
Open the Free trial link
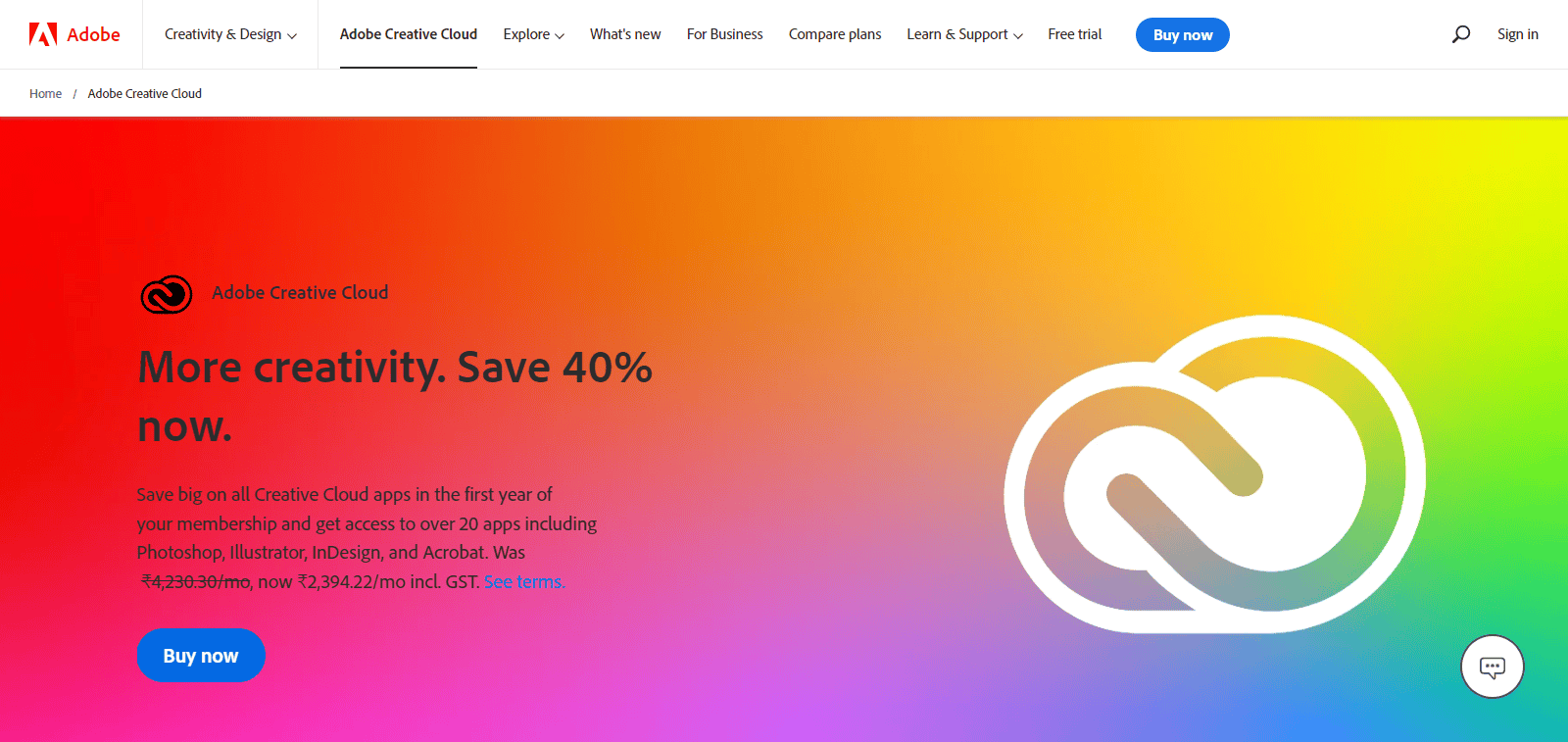click(x=1075, y=34)
